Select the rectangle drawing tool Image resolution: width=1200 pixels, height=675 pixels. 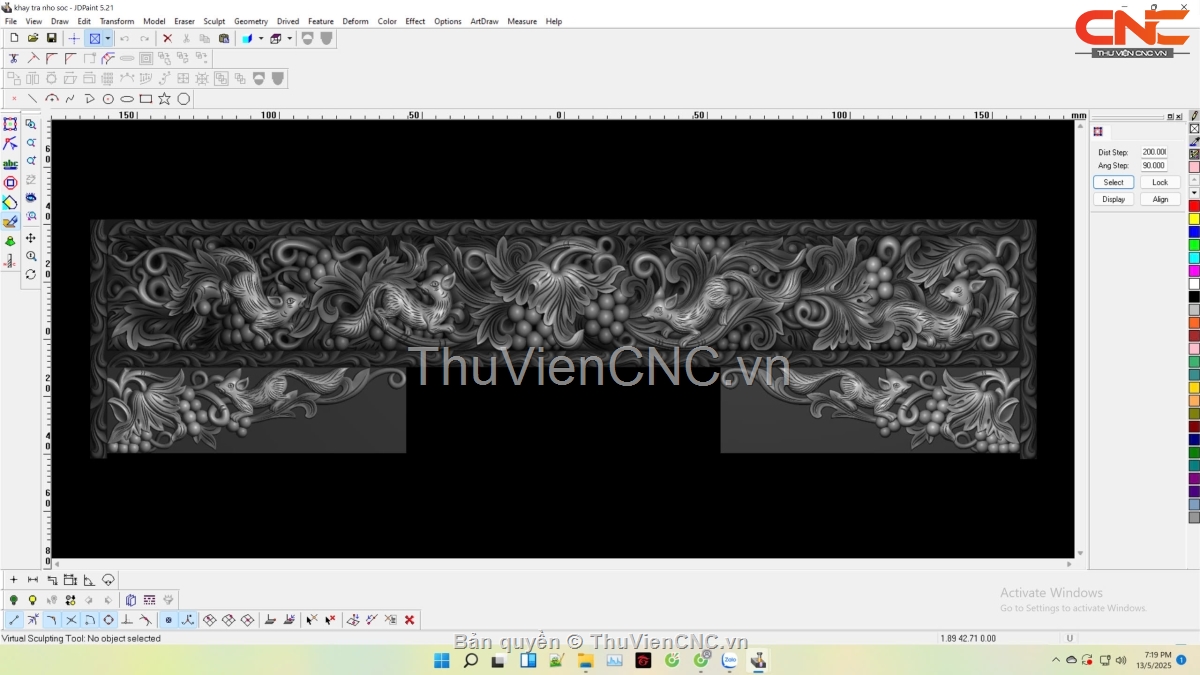pos(146,99)
